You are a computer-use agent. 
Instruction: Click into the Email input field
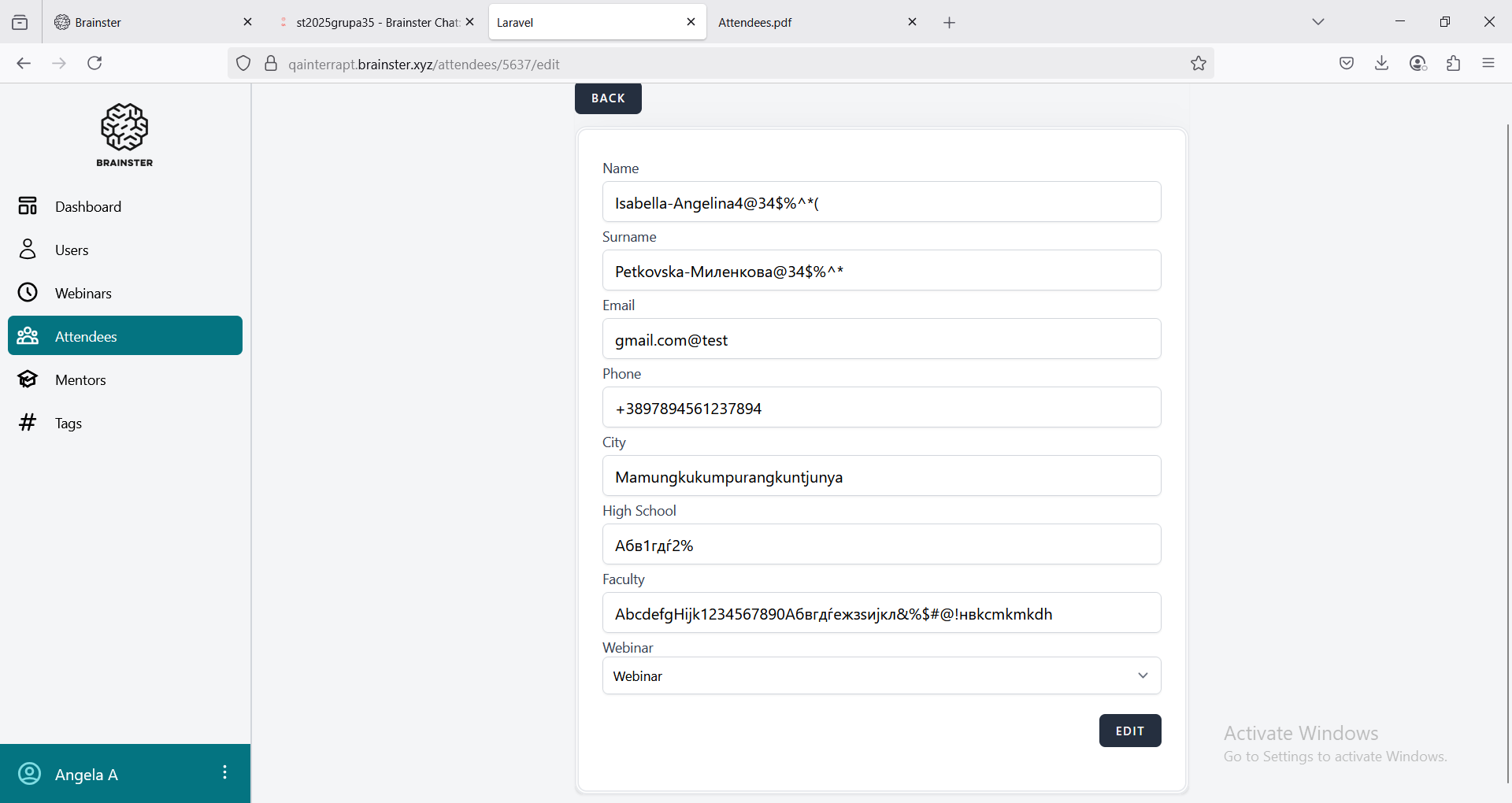point(881,339)
